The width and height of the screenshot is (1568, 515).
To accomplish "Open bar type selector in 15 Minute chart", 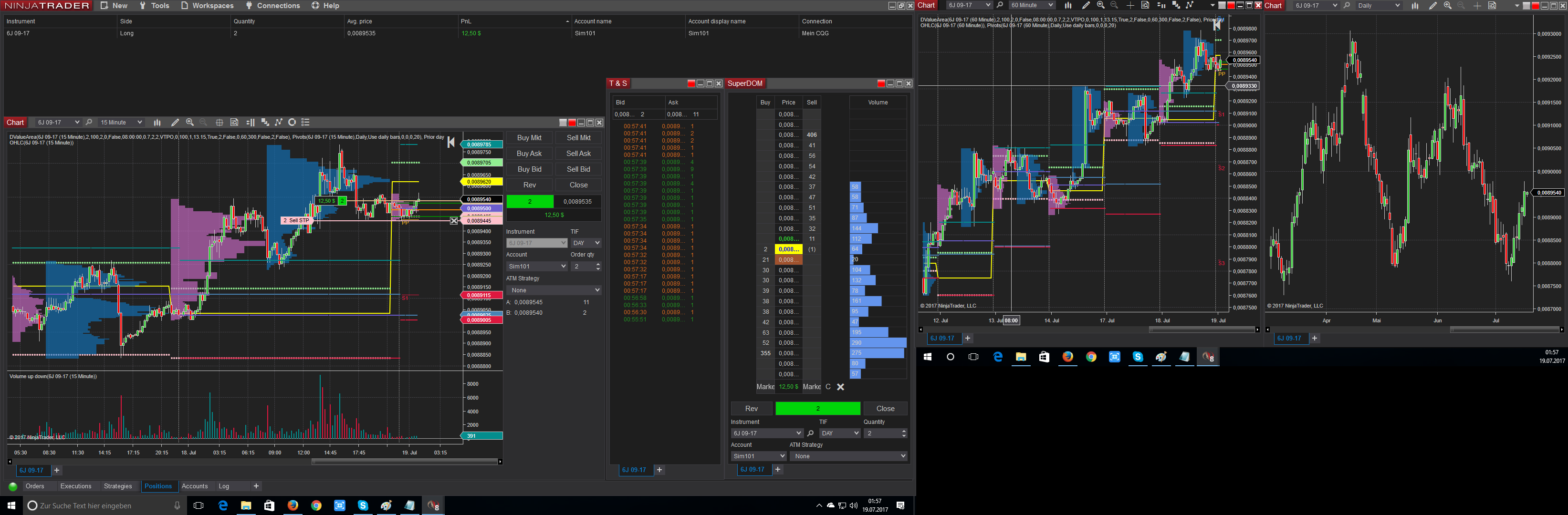I will tap(157, 122).
